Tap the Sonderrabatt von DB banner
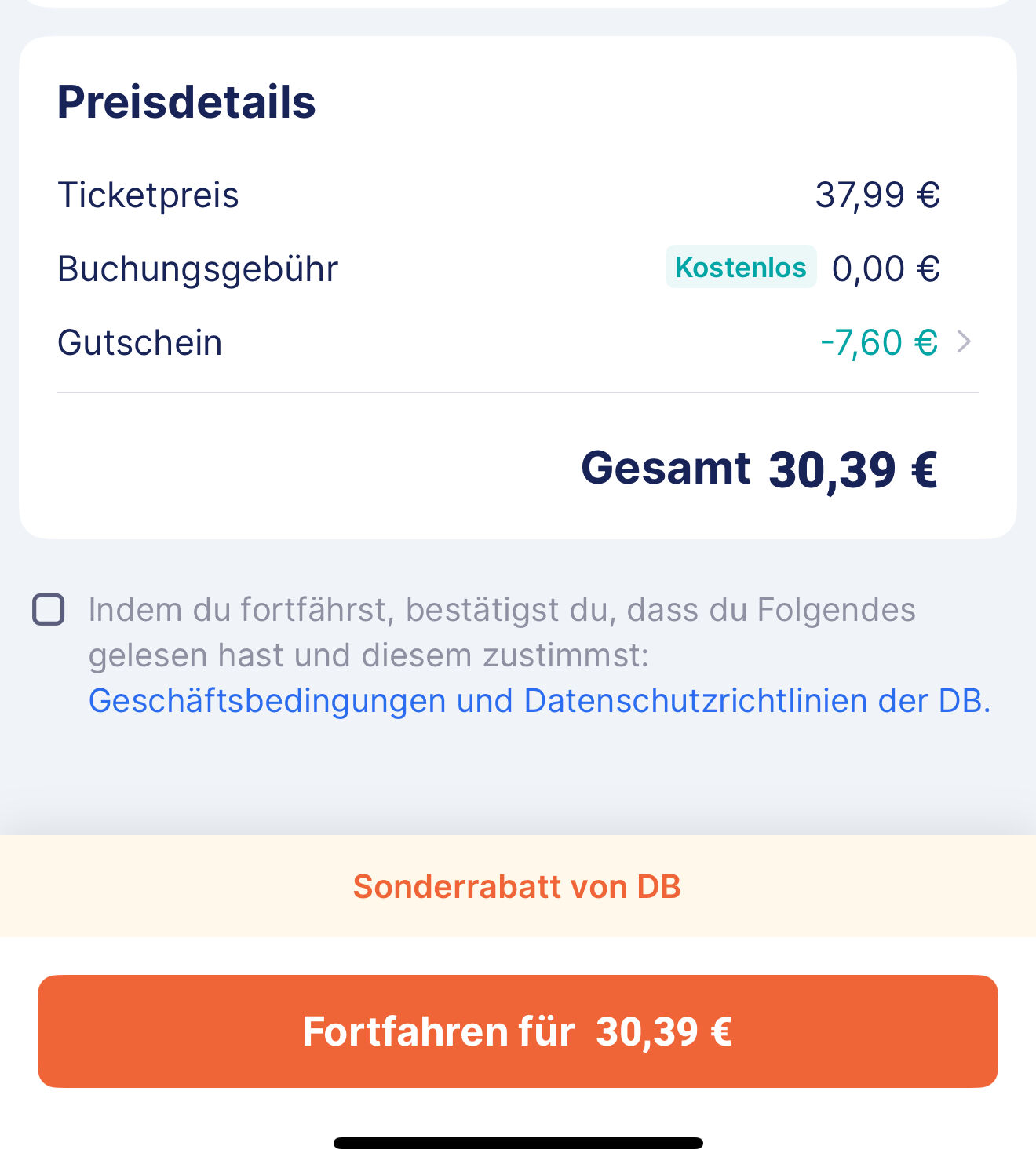The width and height of the screenshot is (1036, 1168). pyautogui.click(x=518, y=886)
